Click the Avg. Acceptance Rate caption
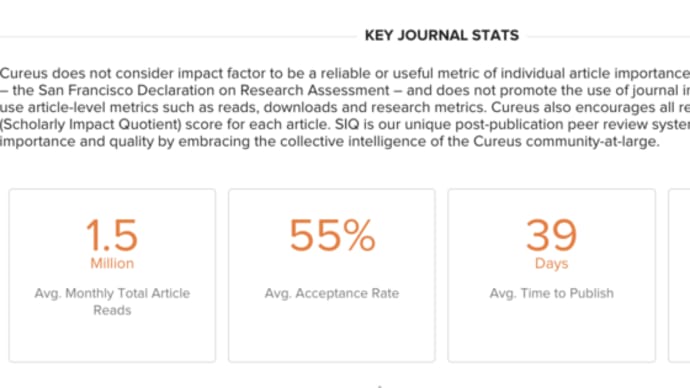 (332, 293)
